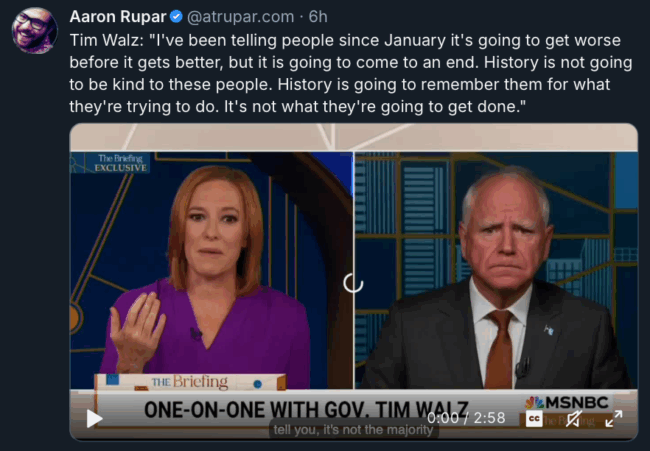Click the 0:00 / 2:58 time display
Screen dimensions: 650x451
[x=466, y=418]
